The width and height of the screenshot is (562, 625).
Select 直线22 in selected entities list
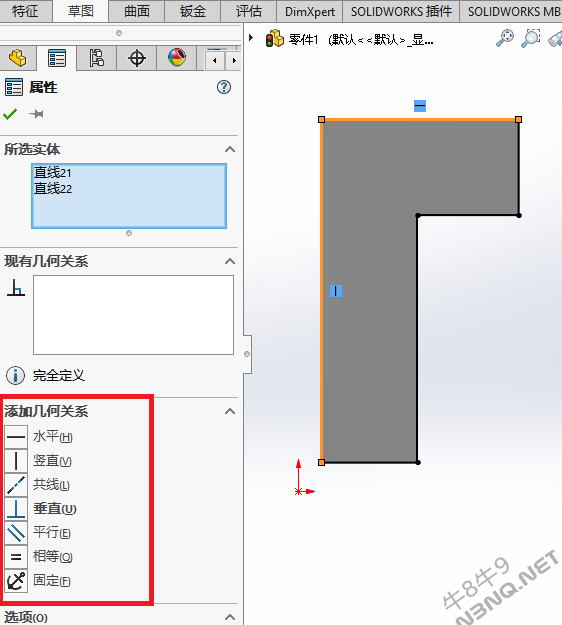tap(53, 189)
